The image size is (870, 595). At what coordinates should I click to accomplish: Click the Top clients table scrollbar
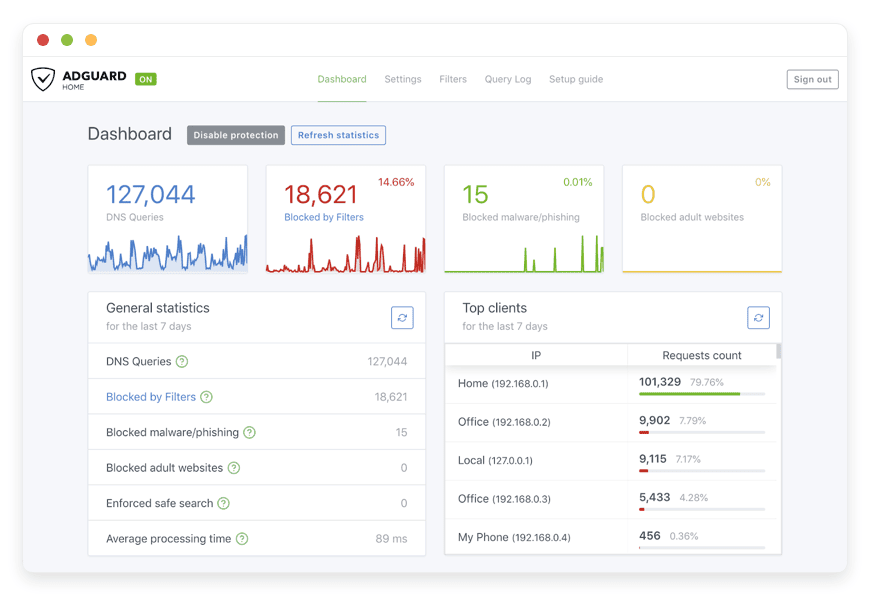(x=778, y=351)
